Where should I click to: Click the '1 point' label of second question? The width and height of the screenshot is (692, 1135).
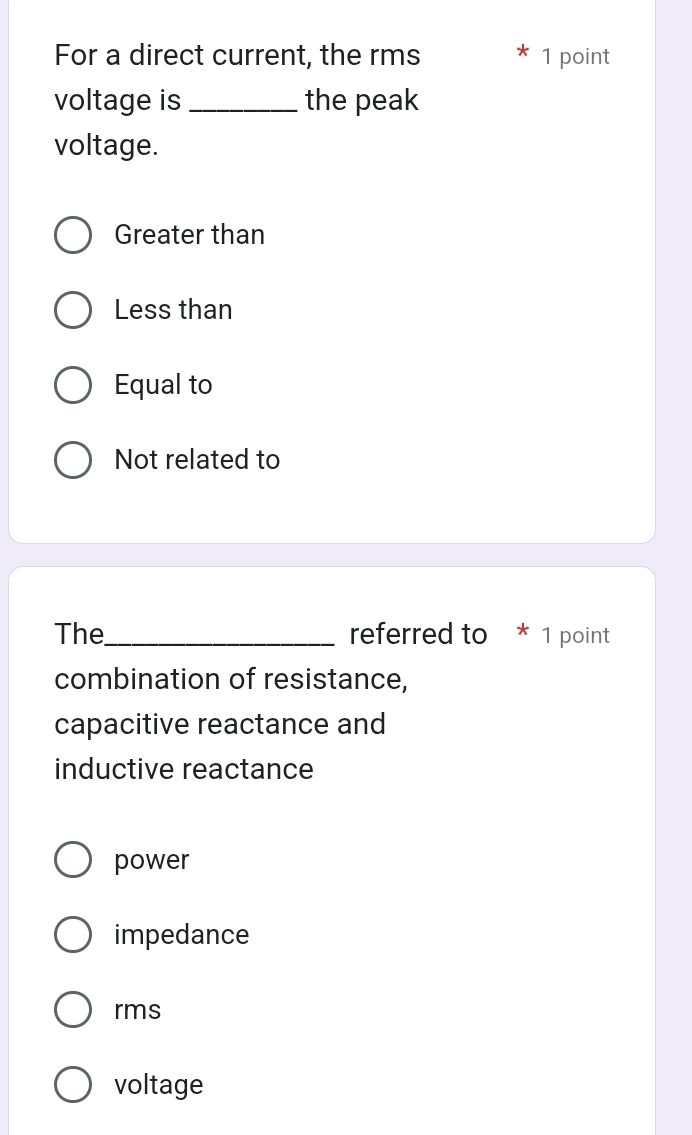575,636
